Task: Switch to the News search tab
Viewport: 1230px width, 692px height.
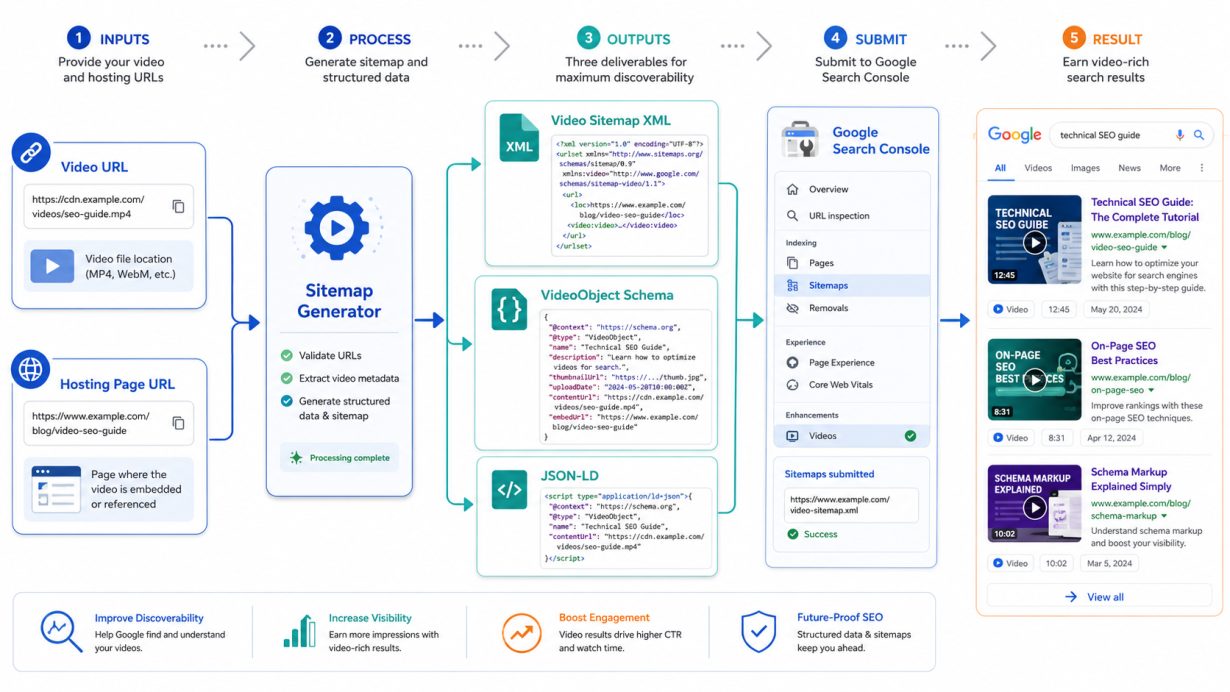Action: pyautogui.click(x=1129, y=168)
